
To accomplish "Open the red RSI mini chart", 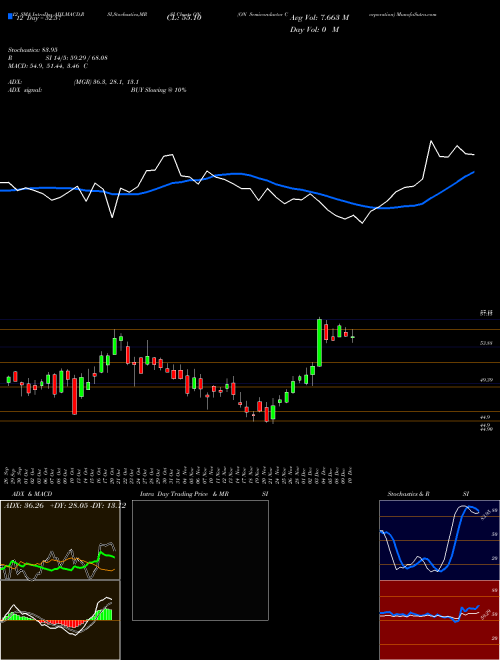I will 439,620.
